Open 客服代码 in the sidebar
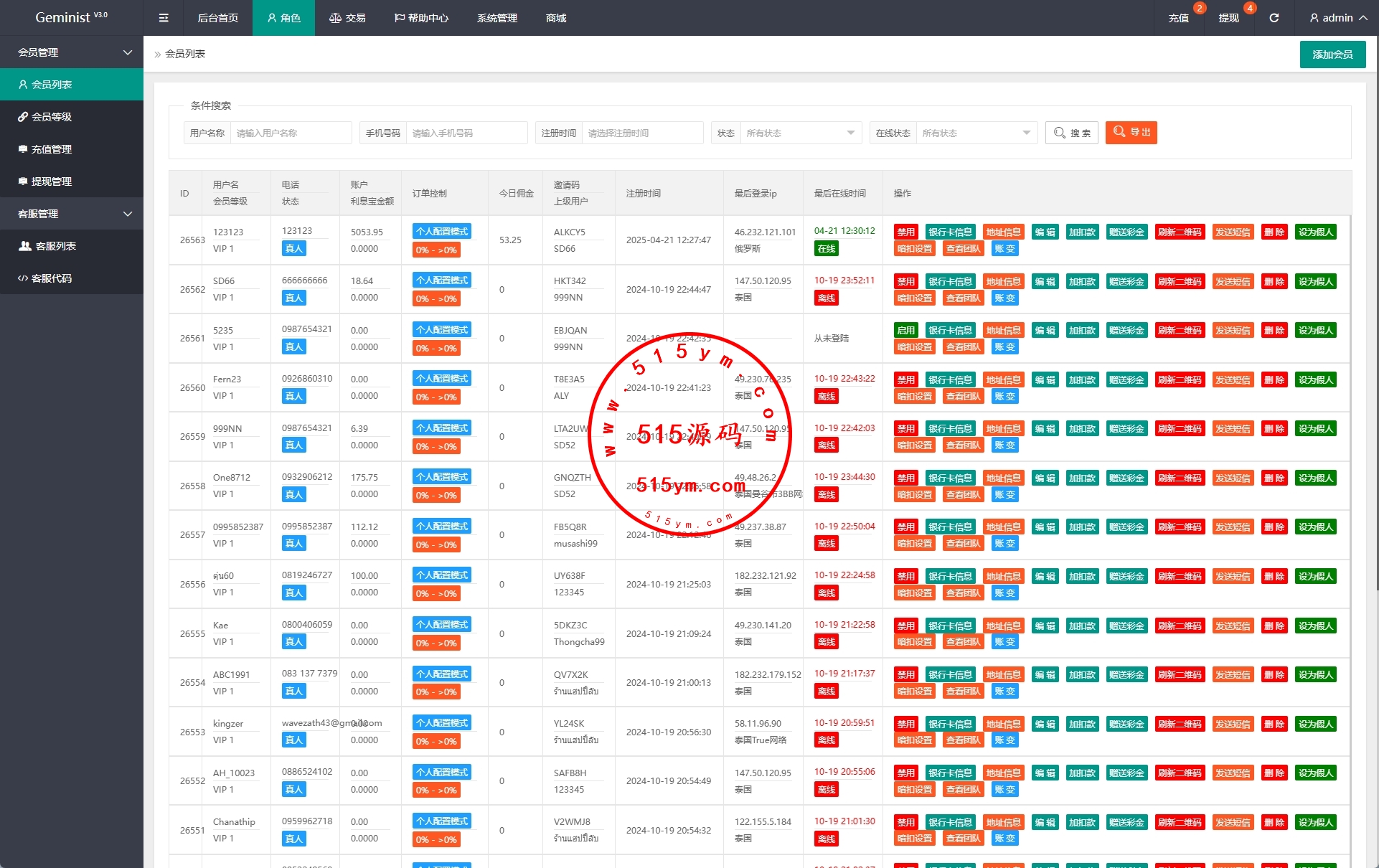1379x868 pixels. (52, 278)
